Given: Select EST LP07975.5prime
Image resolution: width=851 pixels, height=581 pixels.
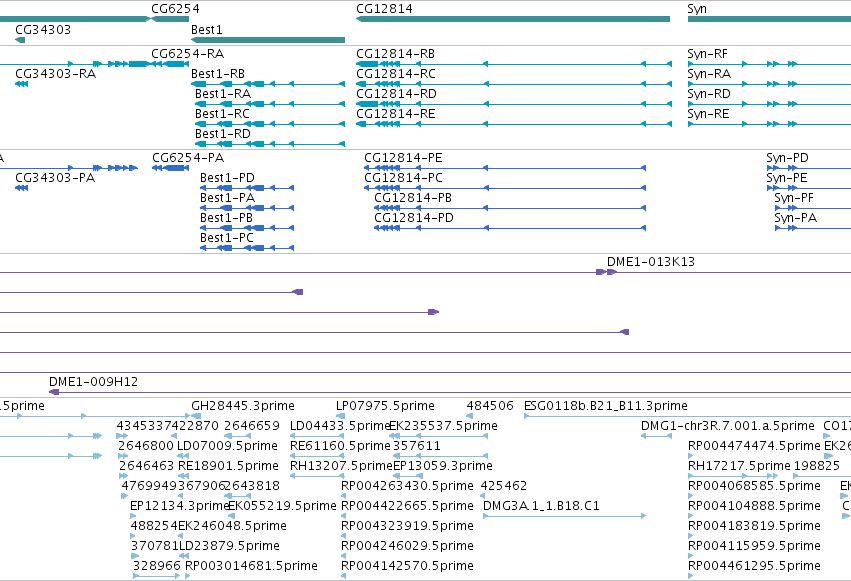Looking at the screenshot, I should pos(385,406).
